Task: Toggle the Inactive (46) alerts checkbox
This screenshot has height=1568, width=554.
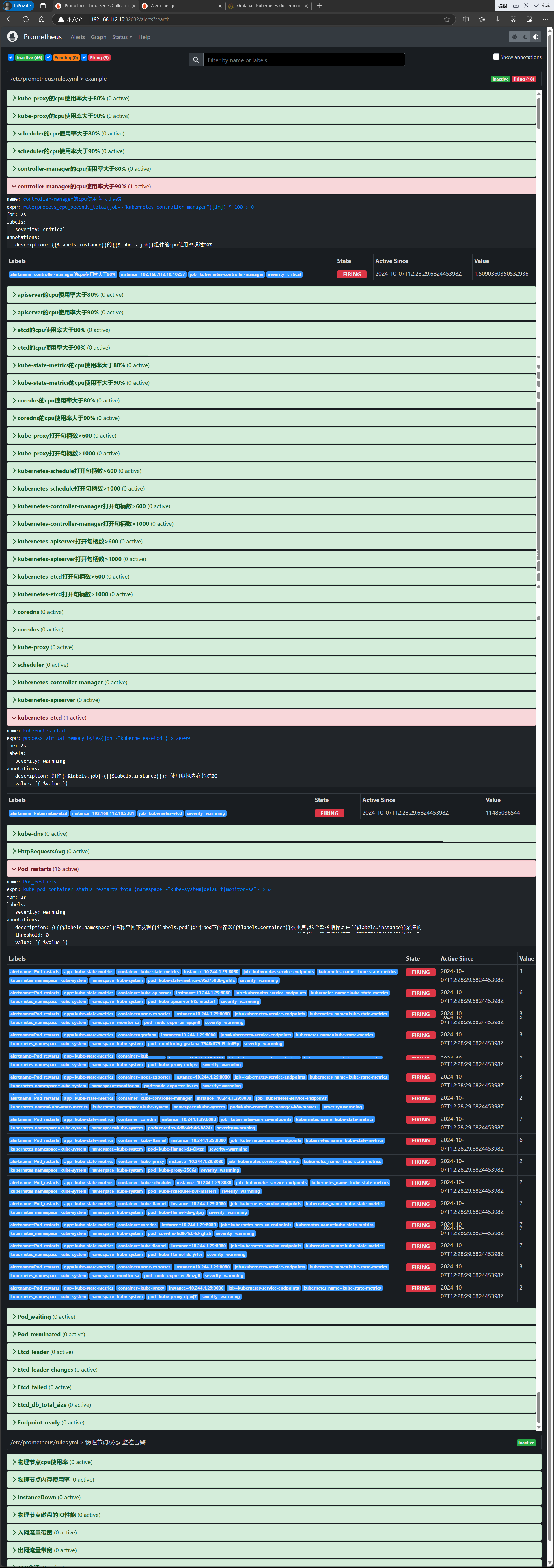Action: tap(11, 57)
